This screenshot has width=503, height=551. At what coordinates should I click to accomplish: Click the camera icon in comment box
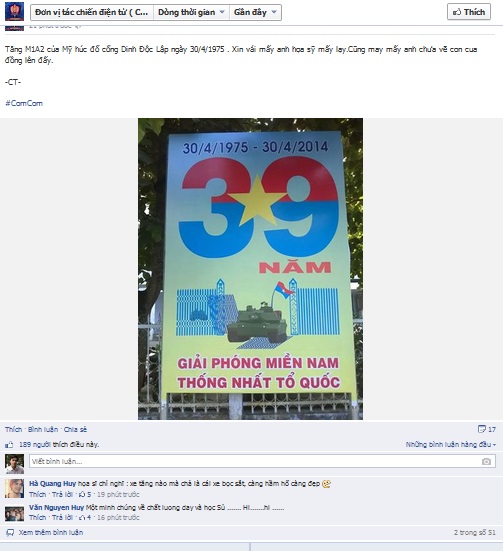[486, 461]
